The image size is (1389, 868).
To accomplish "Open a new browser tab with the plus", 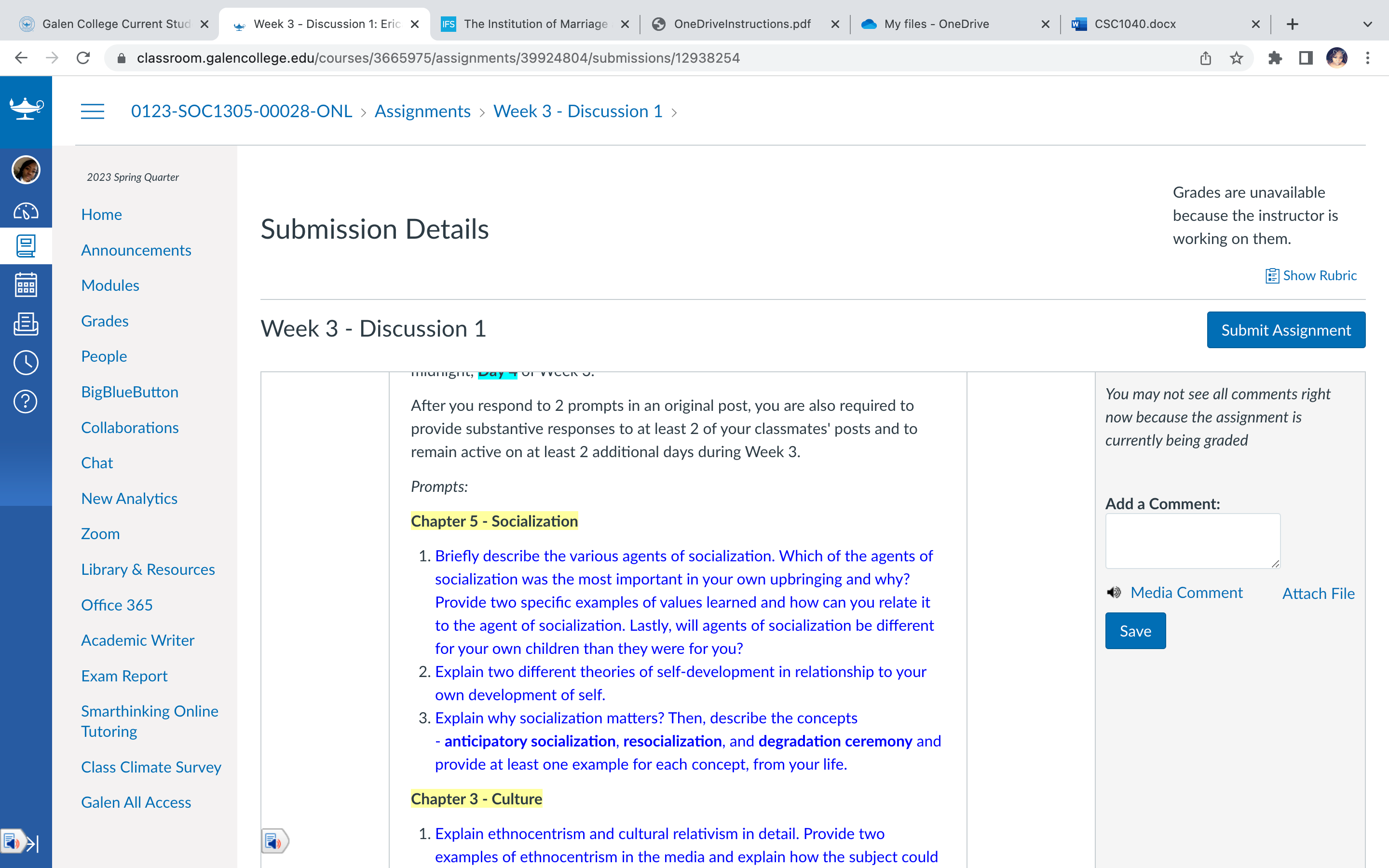I will tap(1292, 24).
